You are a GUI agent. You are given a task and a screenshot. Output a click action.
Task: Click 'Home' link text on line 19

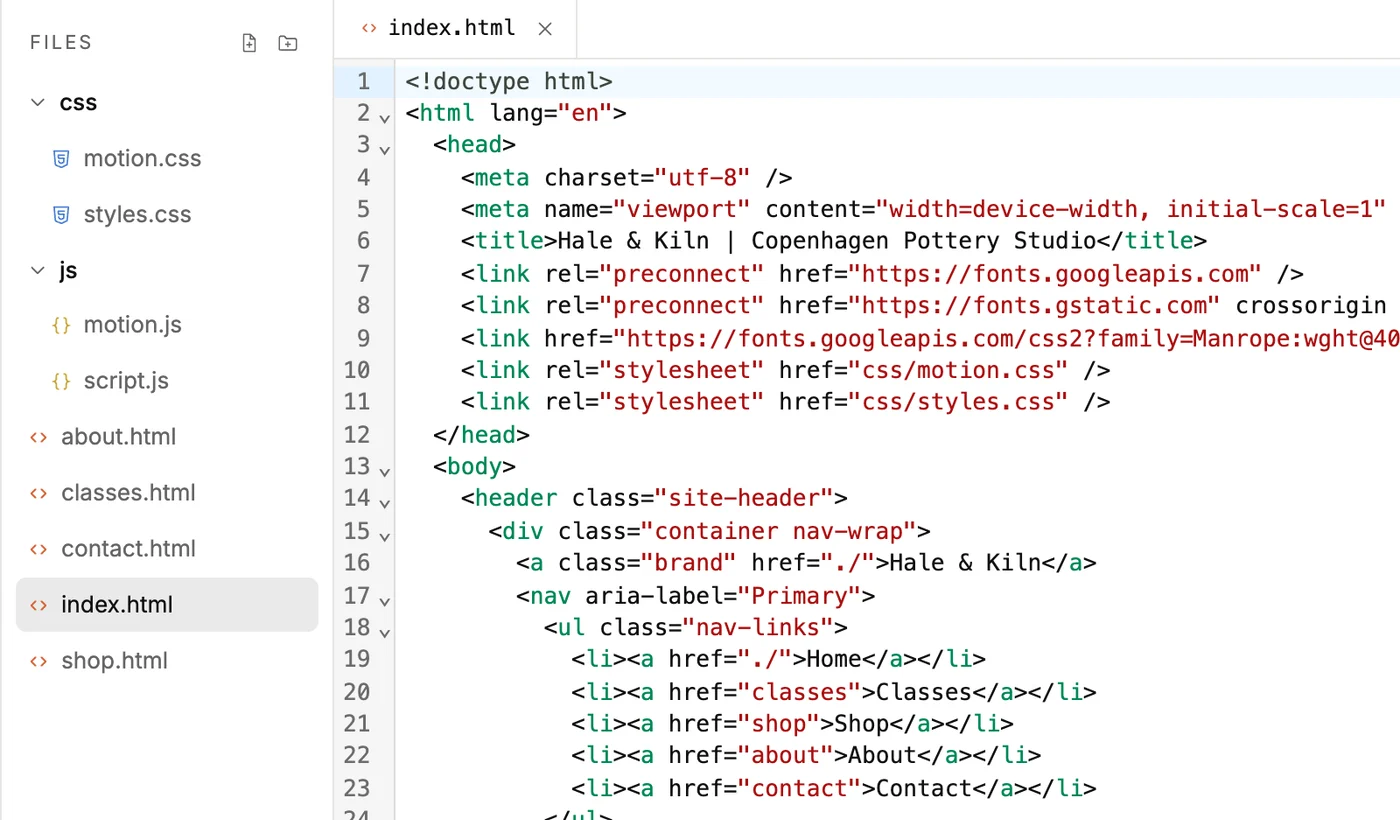(834, 658)
